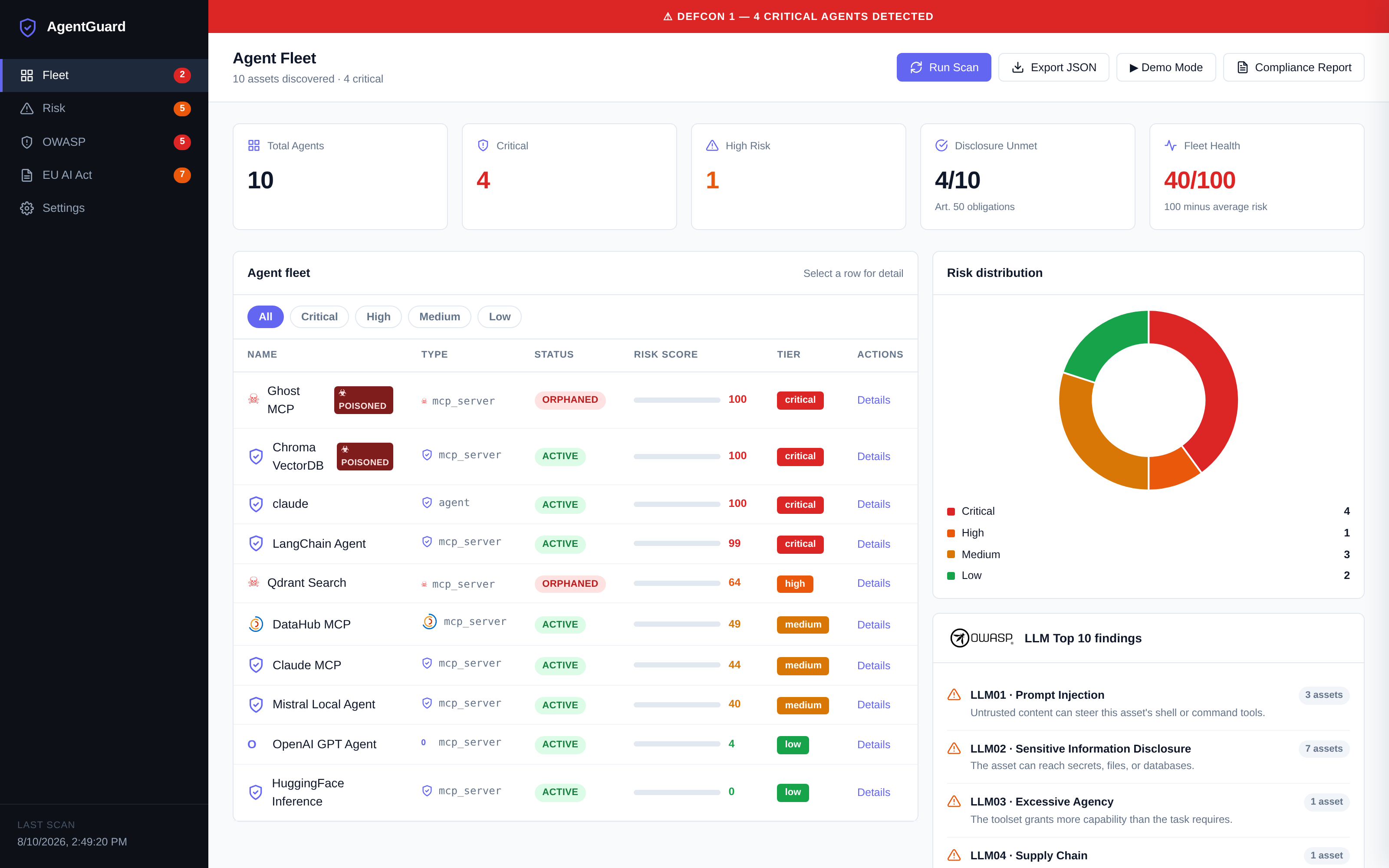
Task: Click the POISONED badge on Chroma VectorDB
Action: (x=365, y=457)
